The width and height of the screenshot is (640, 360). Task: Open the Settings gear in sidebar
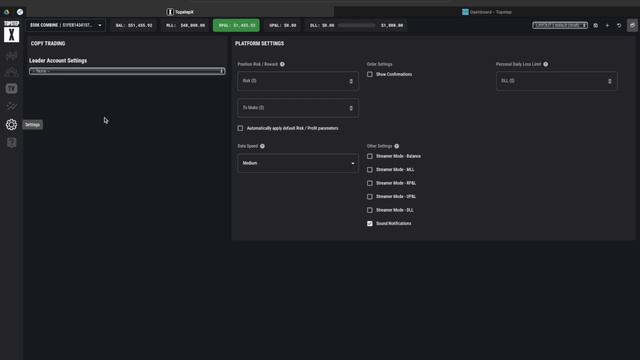coord(11,124)
